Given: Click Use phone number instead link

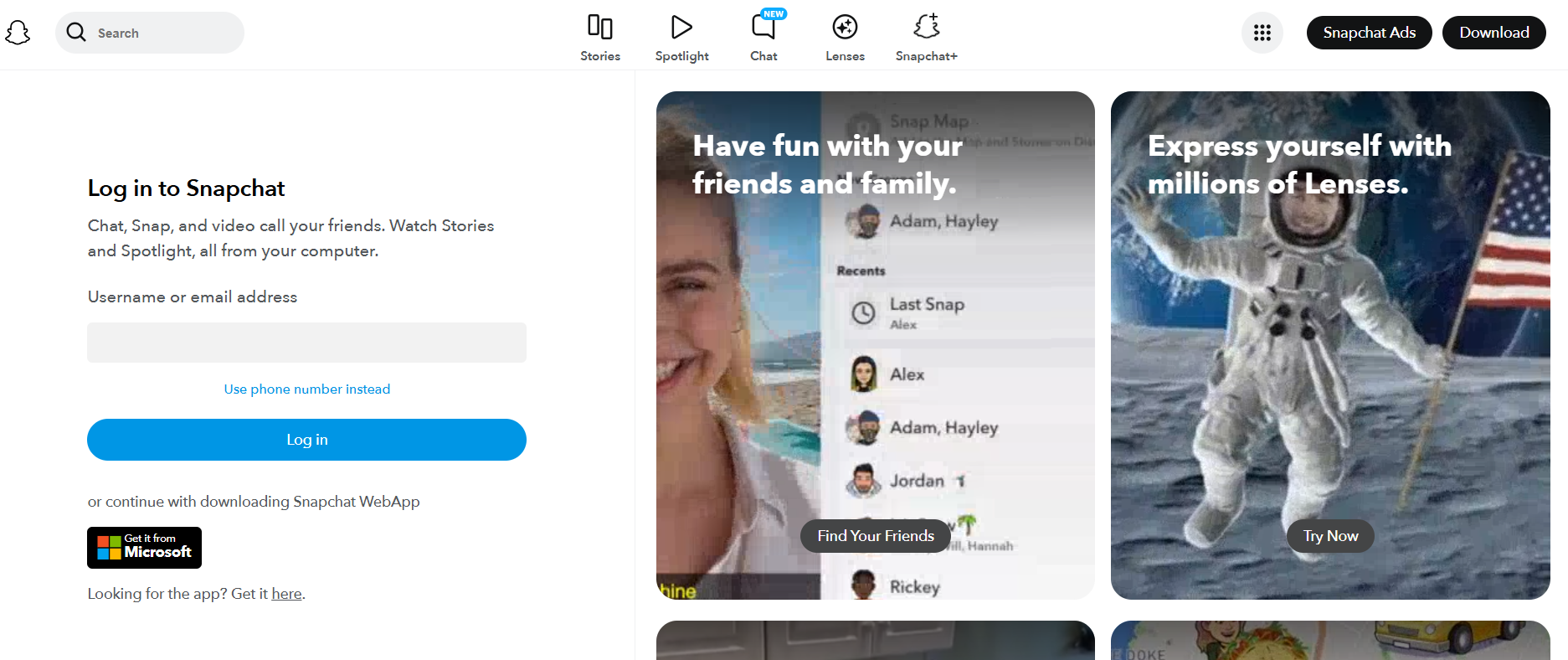Looking at the screenshot, I should pyautogui.click(x=307, y=389).
